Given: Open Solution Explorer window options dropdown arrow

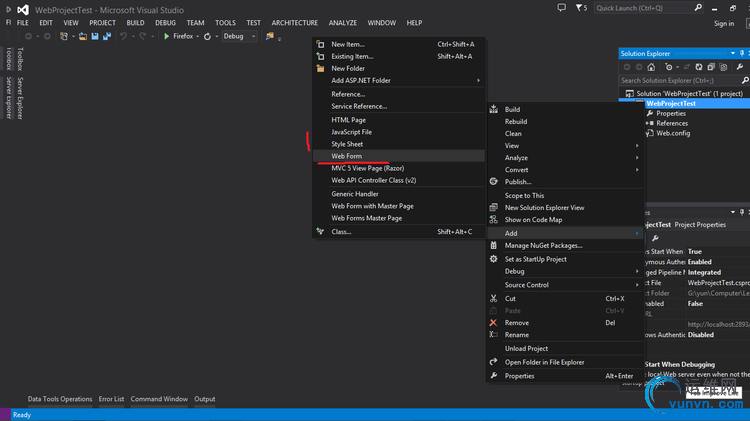Looking at the screenshot, I should [x=733, y=53].
